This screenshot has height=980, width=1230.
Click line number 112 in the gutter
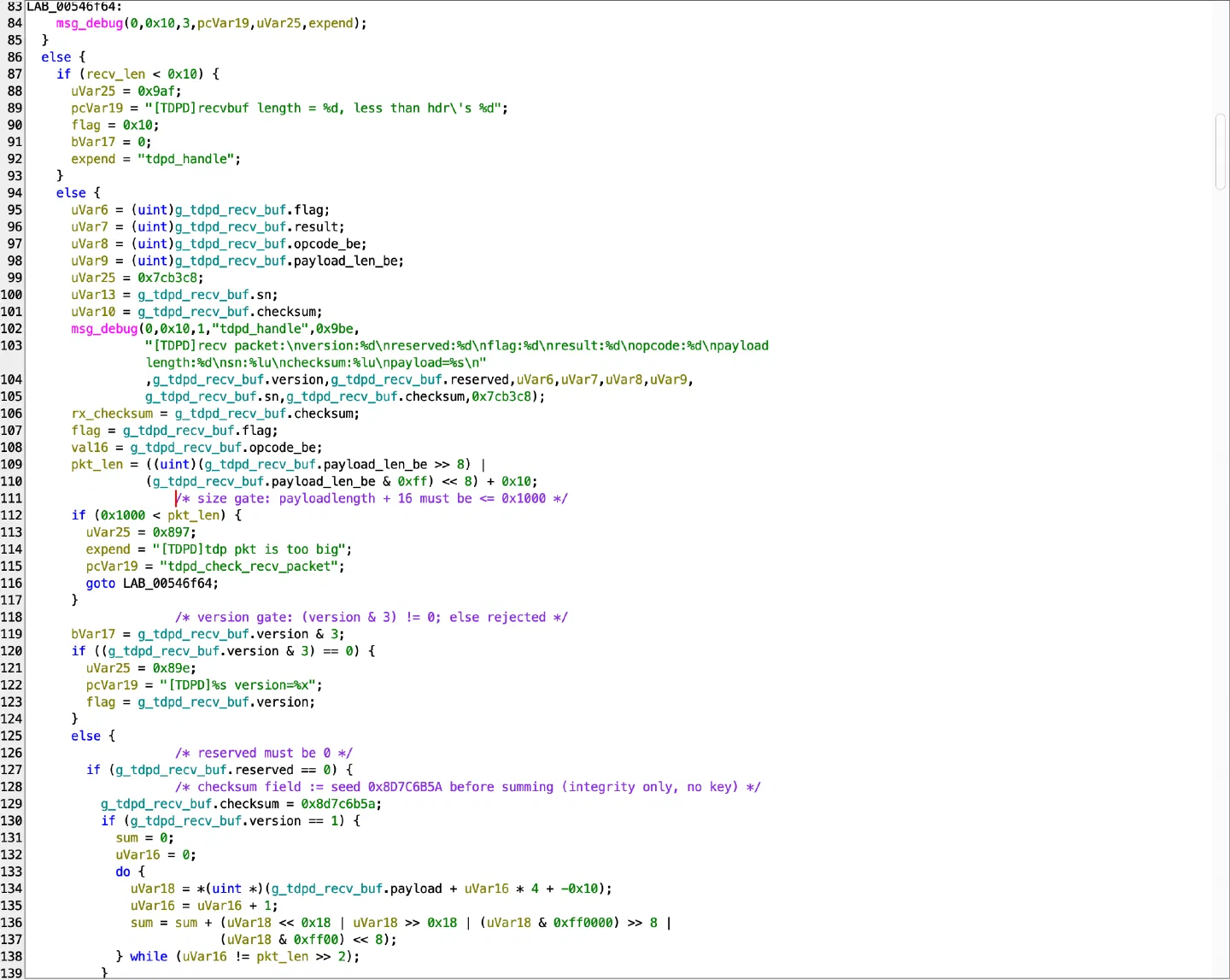coord(12,515)
